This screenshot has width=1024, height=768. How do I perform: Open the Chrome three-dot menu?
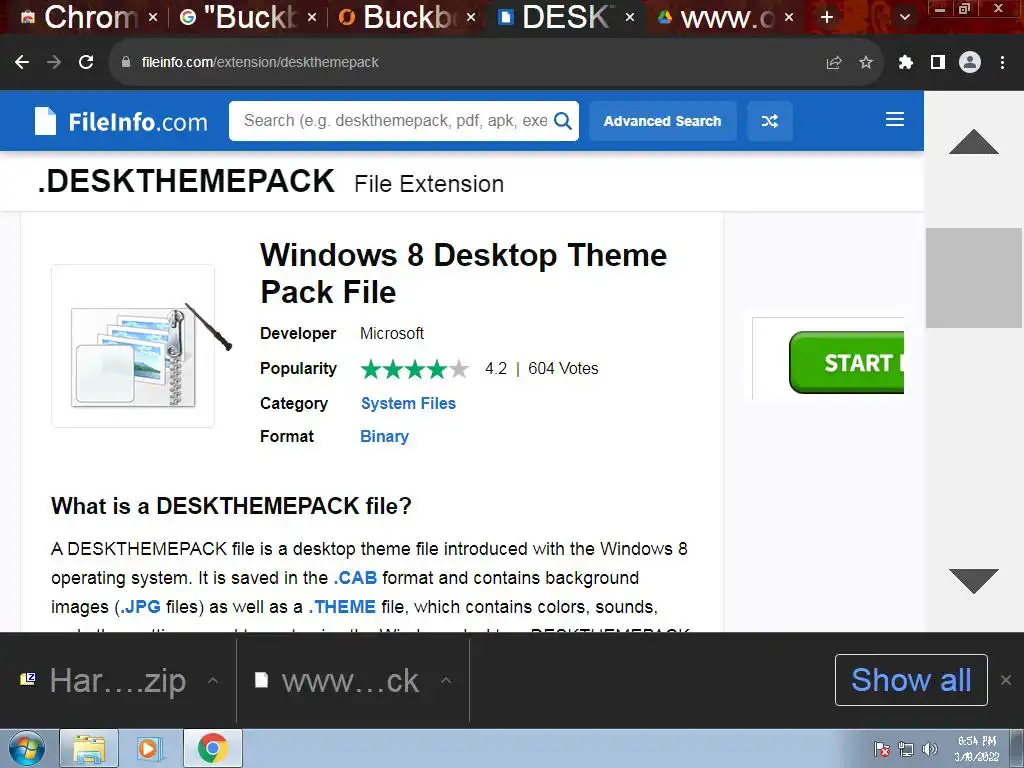coord(1002,62)
